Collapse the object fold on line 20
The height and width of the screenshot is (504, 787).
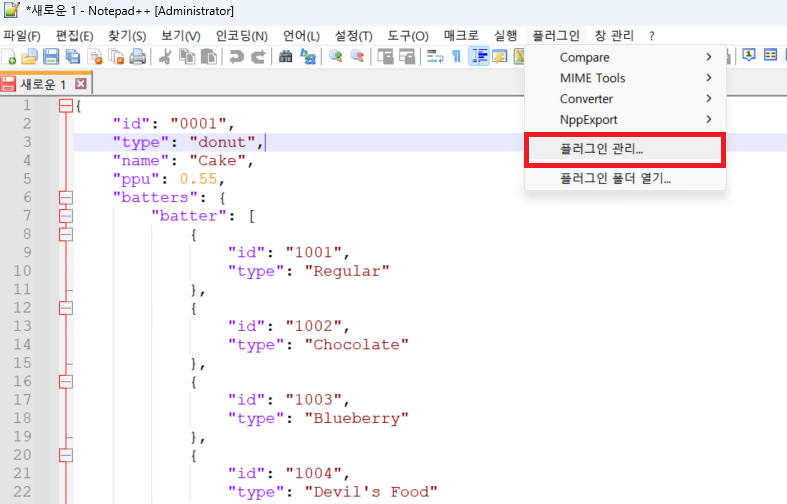[x=66, y=455]
